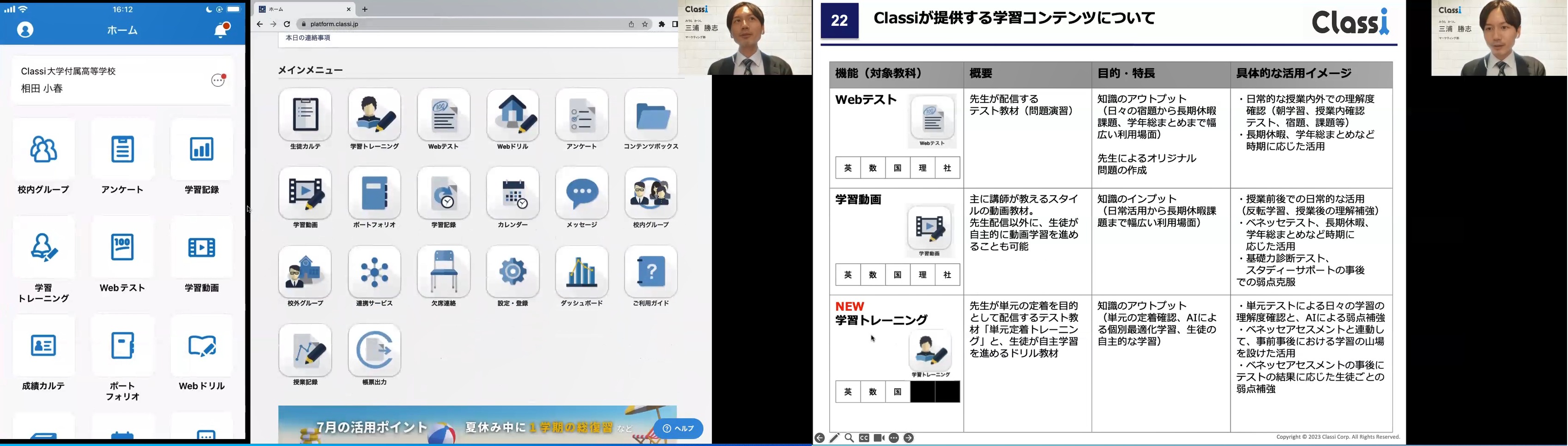Reload the platform.classi.jp page
1568x446 pixels.
(x=287, y=24)
